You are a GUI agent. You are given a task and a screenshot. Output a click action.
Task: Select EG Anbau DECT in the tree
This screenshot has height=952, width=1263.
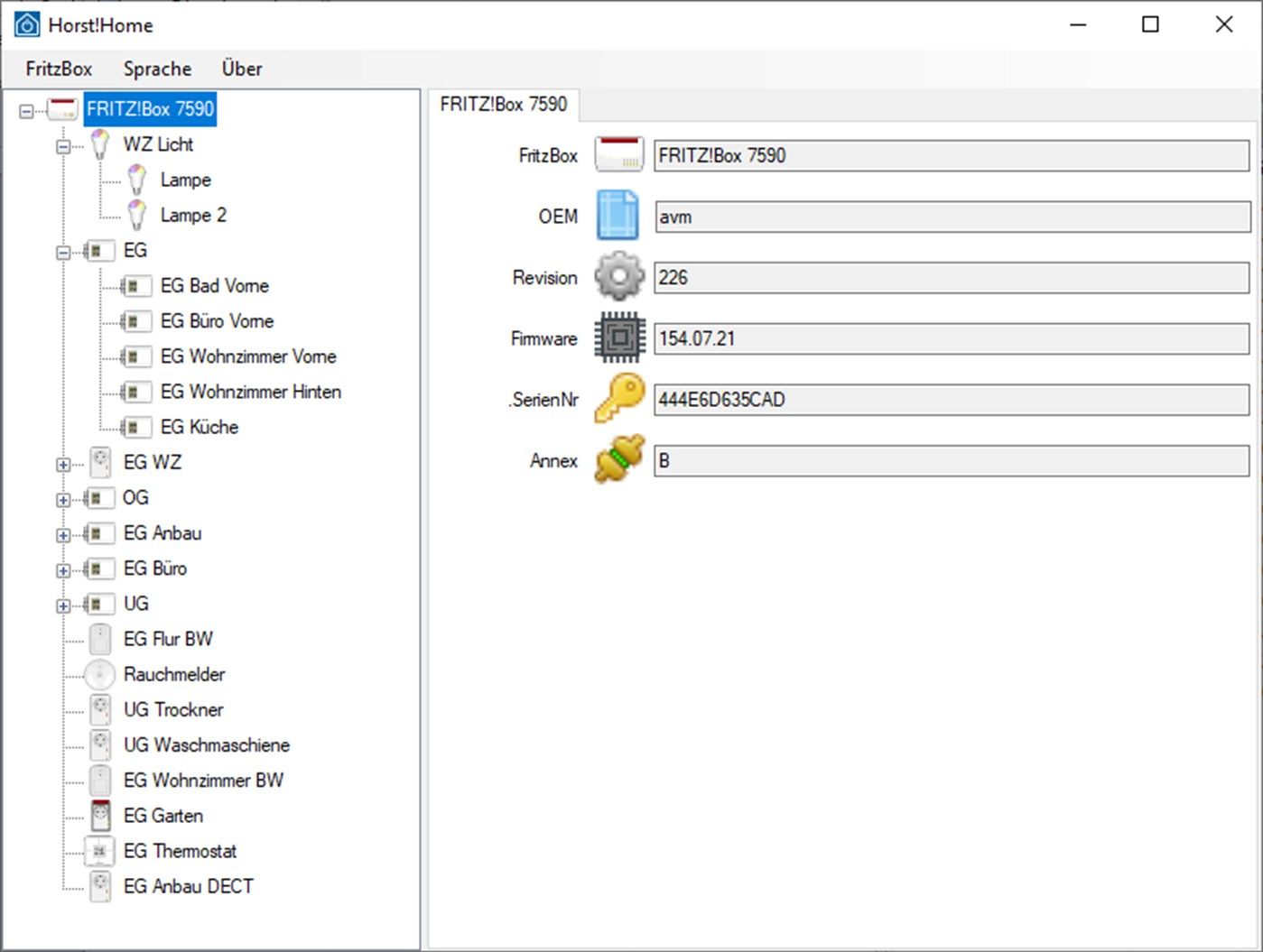[x=189, y=886]
